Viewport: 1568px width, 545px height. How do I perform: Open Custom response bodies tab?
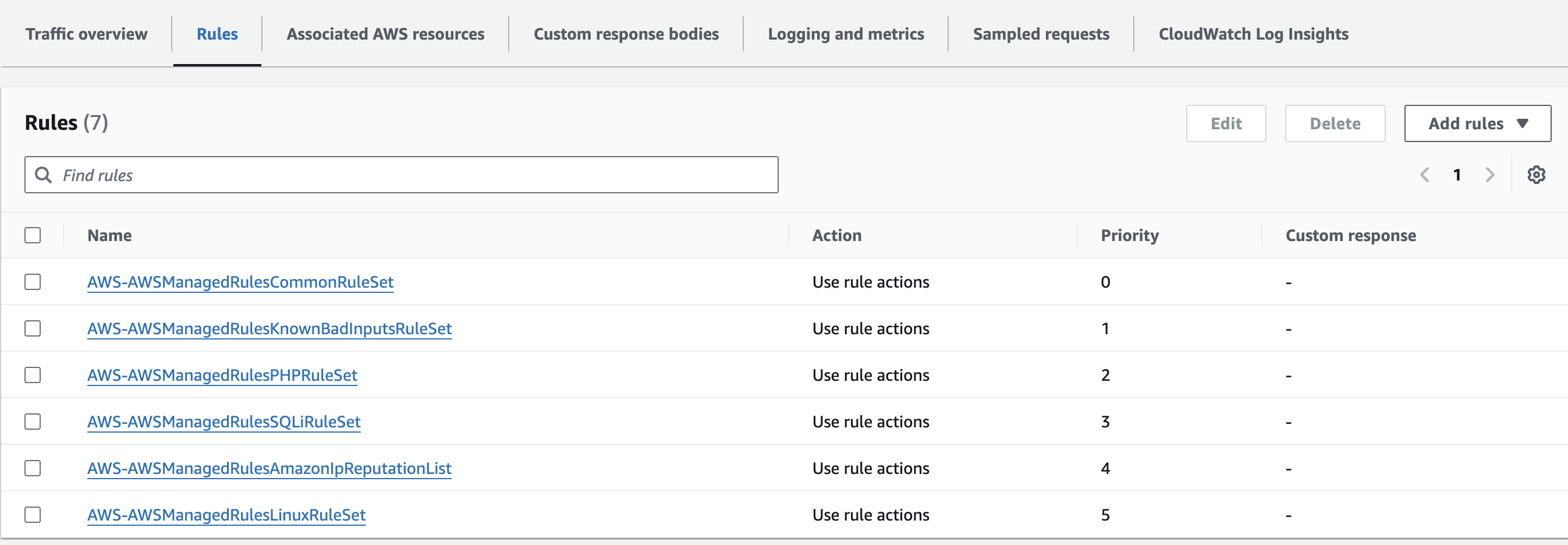tap(626, 34)
